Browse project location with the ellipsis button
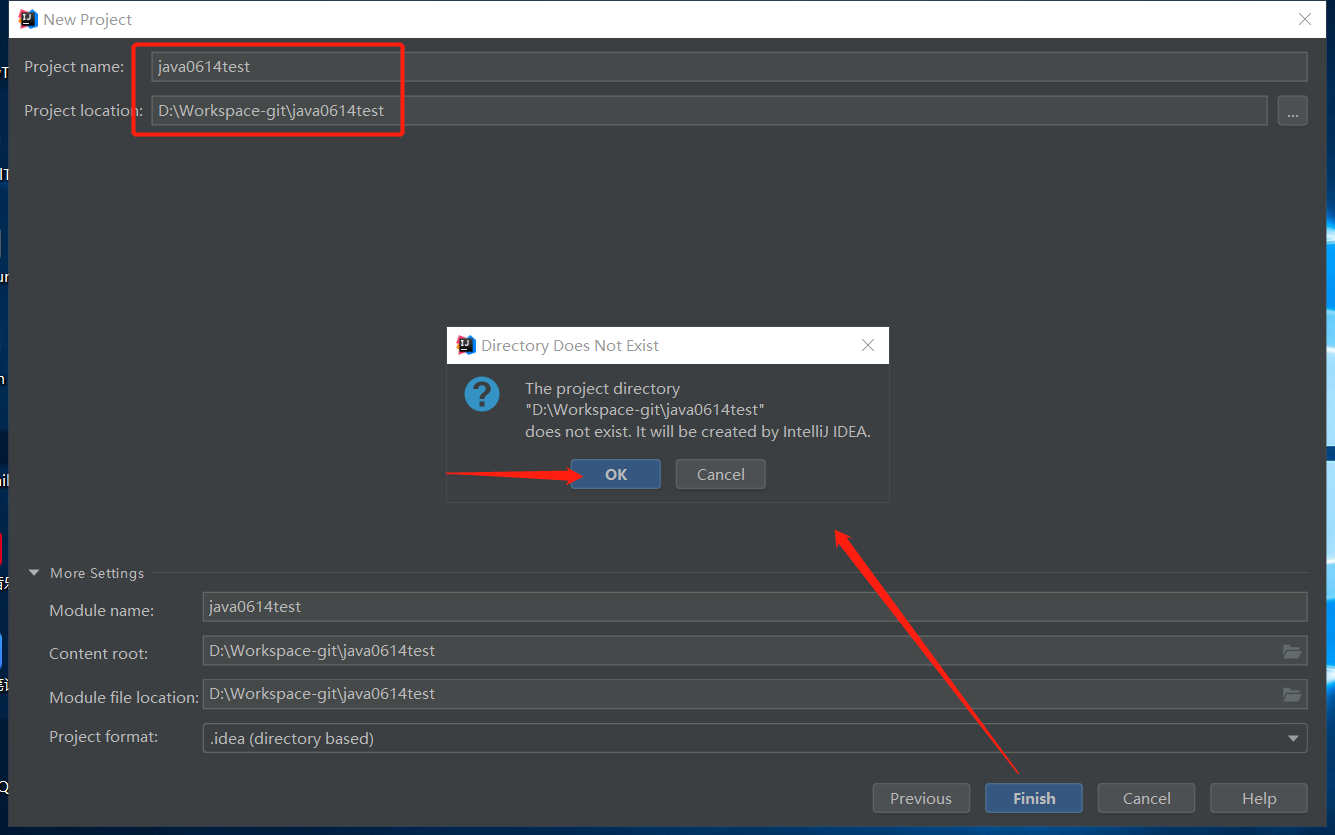Viewport: 1335px width, 835px height. 1292,111
